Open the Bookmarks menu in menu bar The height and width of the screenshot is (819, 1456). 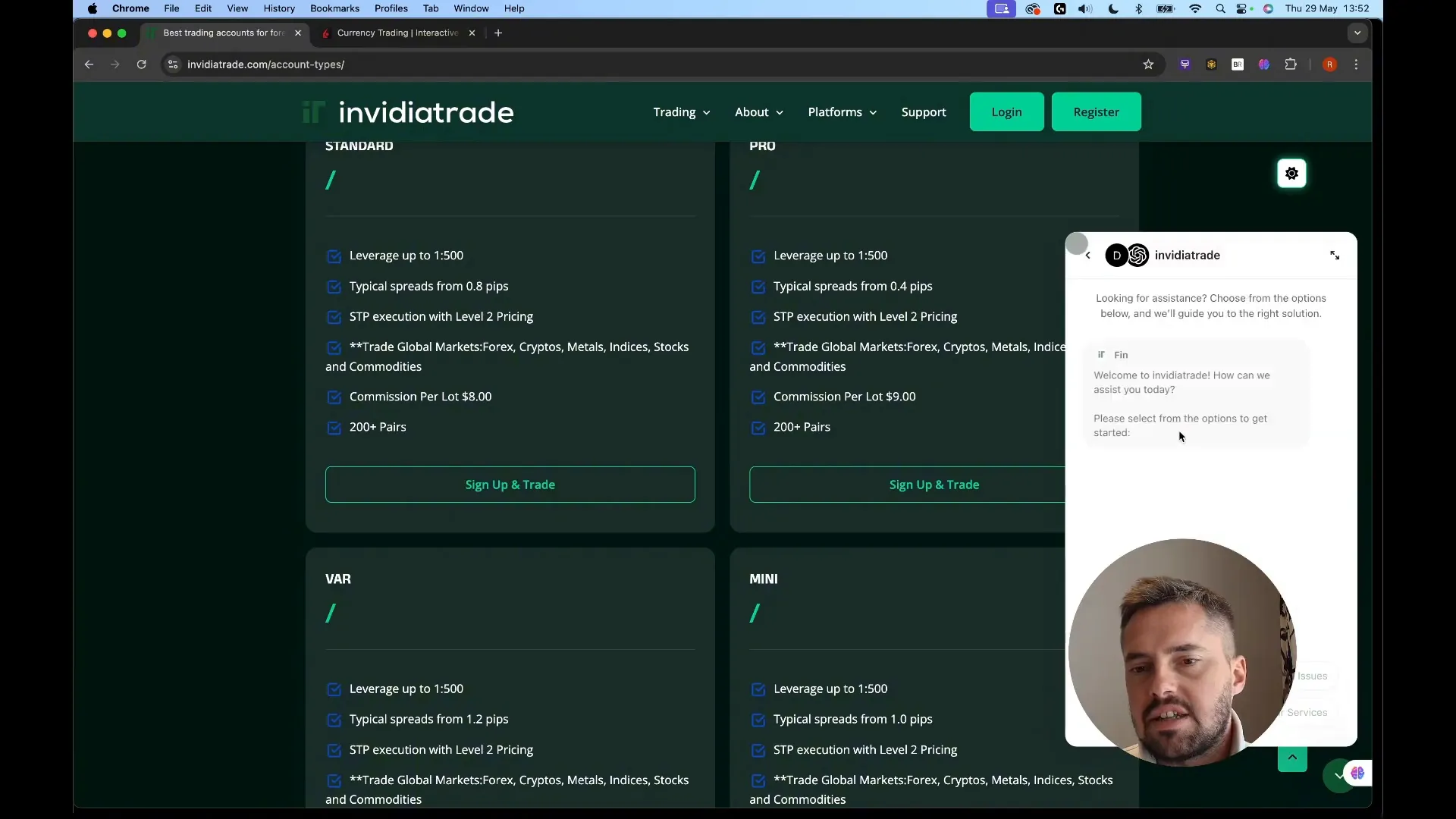(x=334, y=8)
